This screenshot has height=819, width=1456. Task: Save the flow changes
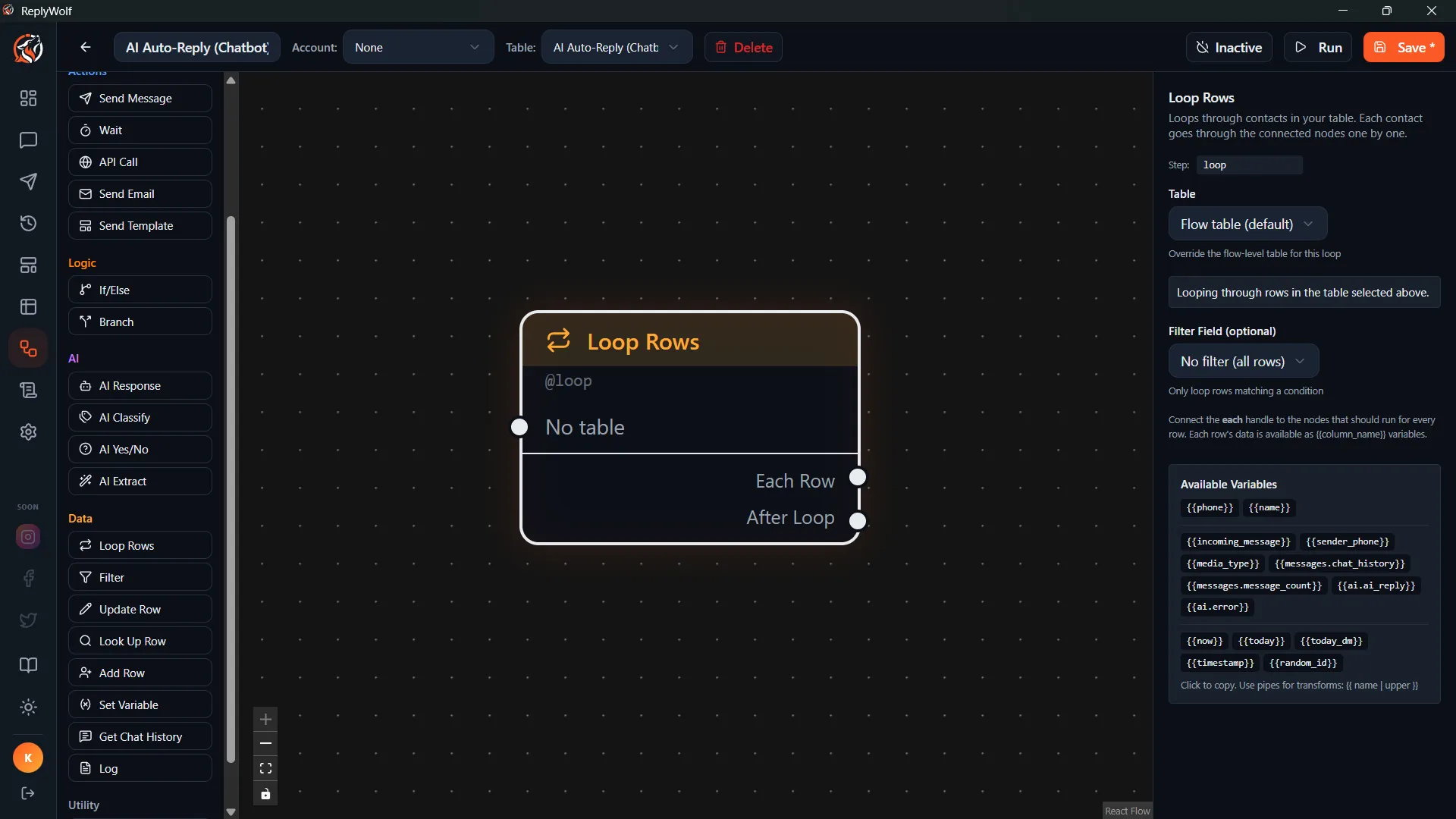click(1404, 47)
